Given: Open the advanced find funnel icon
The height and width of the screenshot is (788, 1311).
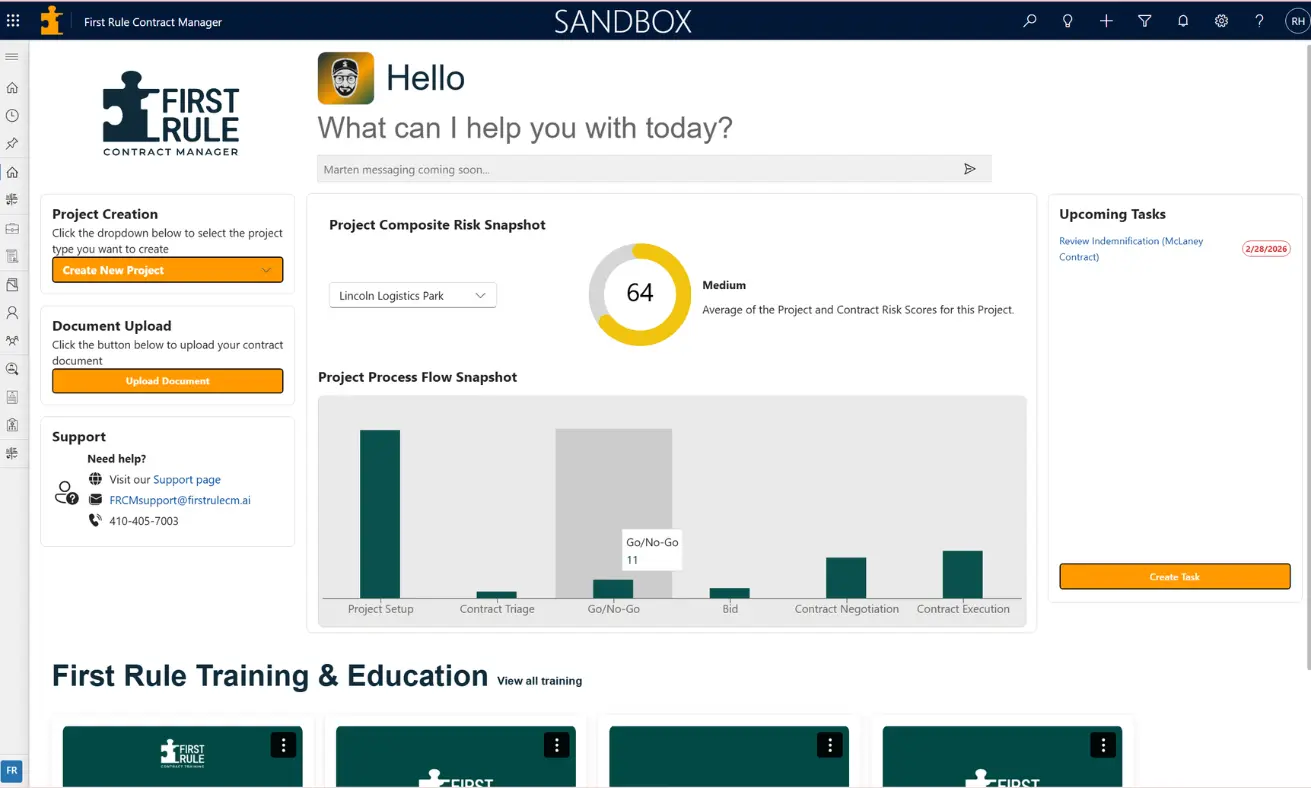Looking at the screenshot, I should click(1145, 21).
